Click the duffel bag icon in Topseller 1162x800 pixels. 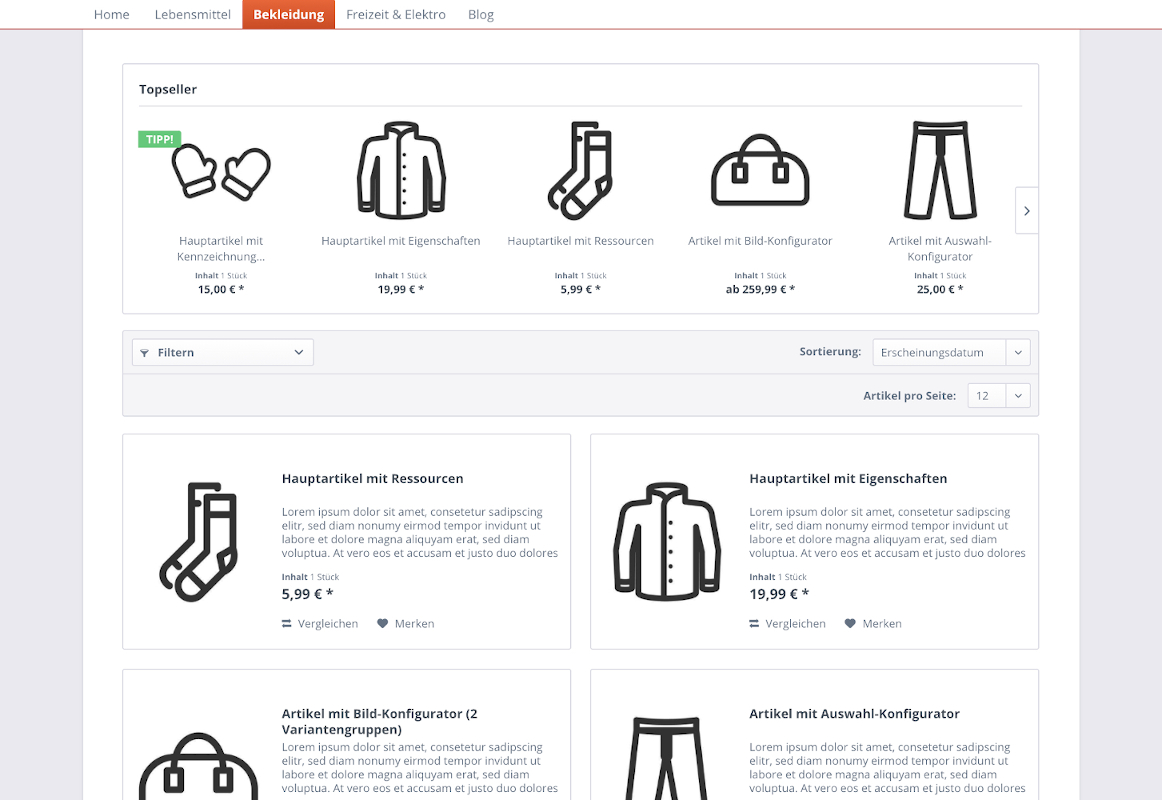[759, 172]
